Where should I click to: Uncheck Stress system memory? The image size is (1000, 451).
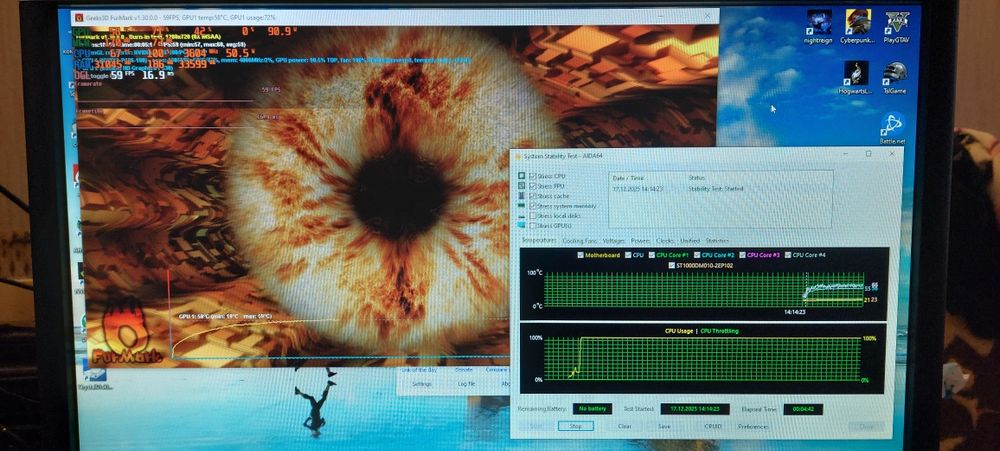coord(533,206)
